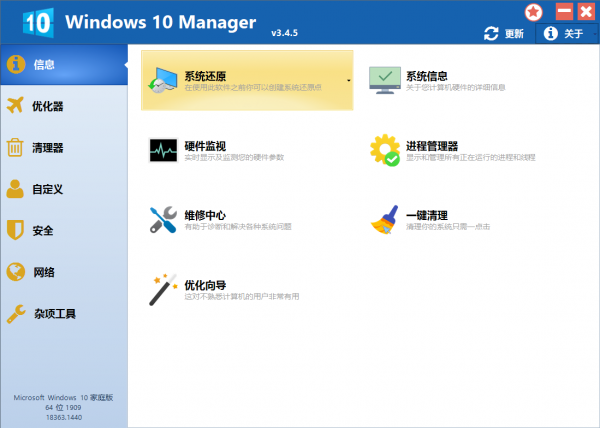This screenshot has width=600, height=428.
Task: Click the white info circle icon beside 关于
Action: (550, 34)
